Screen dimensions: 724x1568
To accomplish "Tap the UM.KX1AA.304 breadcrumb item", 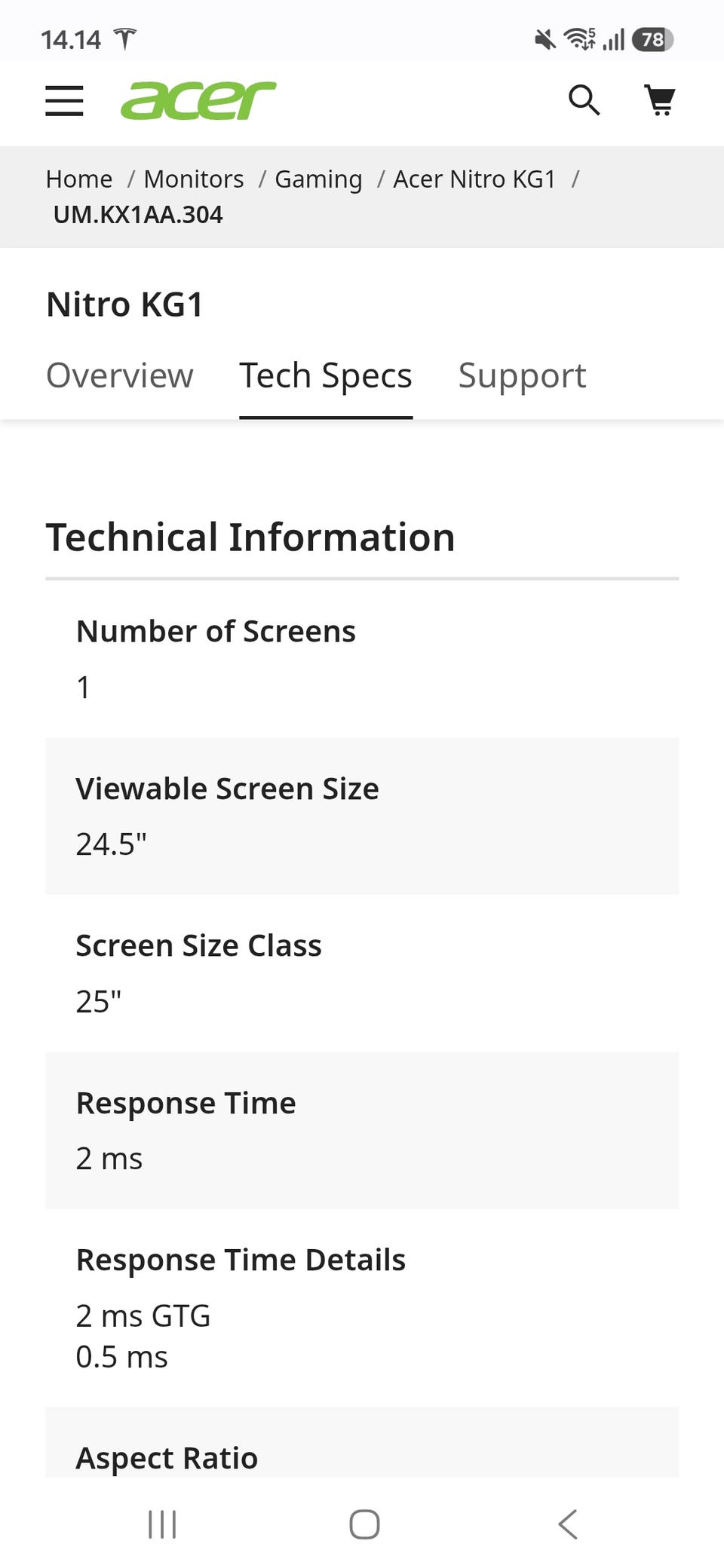I will coord(138,215).
